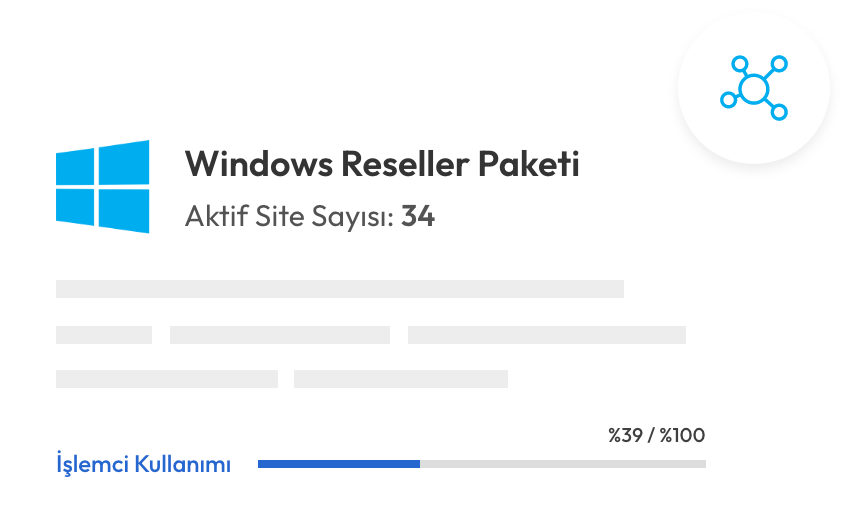Screen dimensions: 848x524
Task: Select the bottom-left pane of the Windows logo
Action: pyautogui.click(x=75, y=207)
